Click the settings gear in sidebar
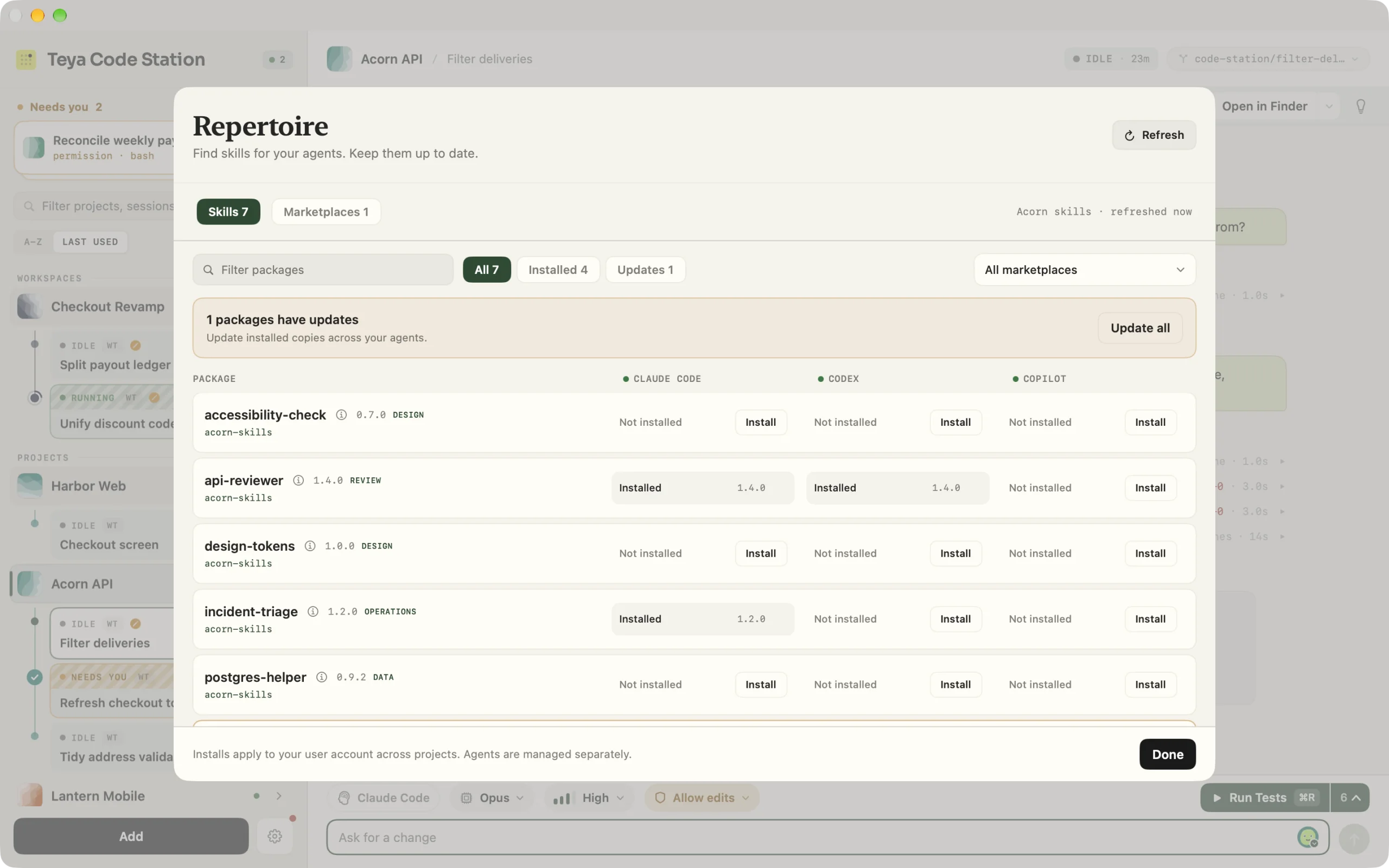This screenshot has width=1389, height=868. [275, 836]
